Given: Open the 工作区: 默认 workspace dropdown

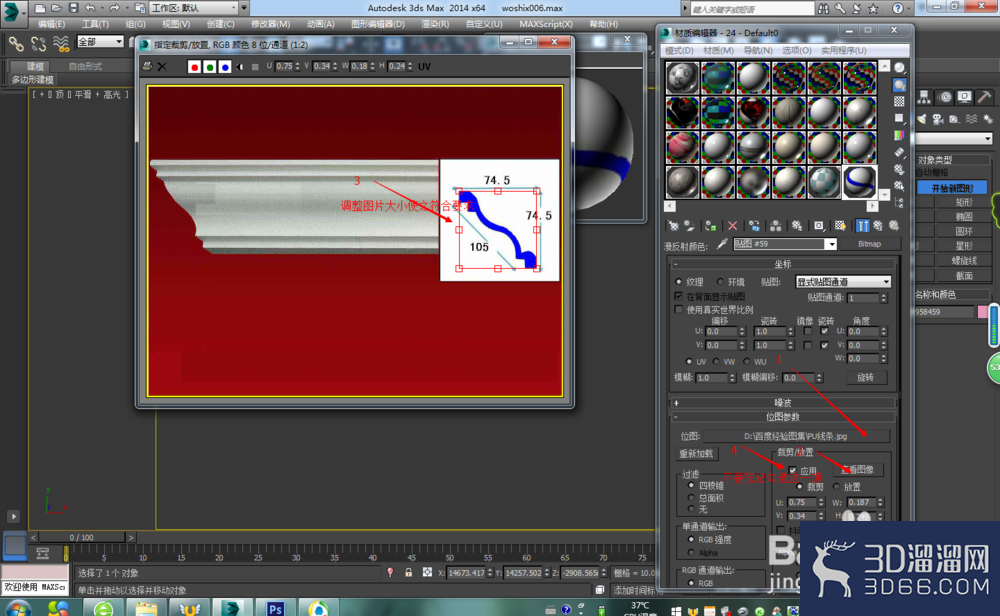Looking at the screenshot, I should click(194, 8).
